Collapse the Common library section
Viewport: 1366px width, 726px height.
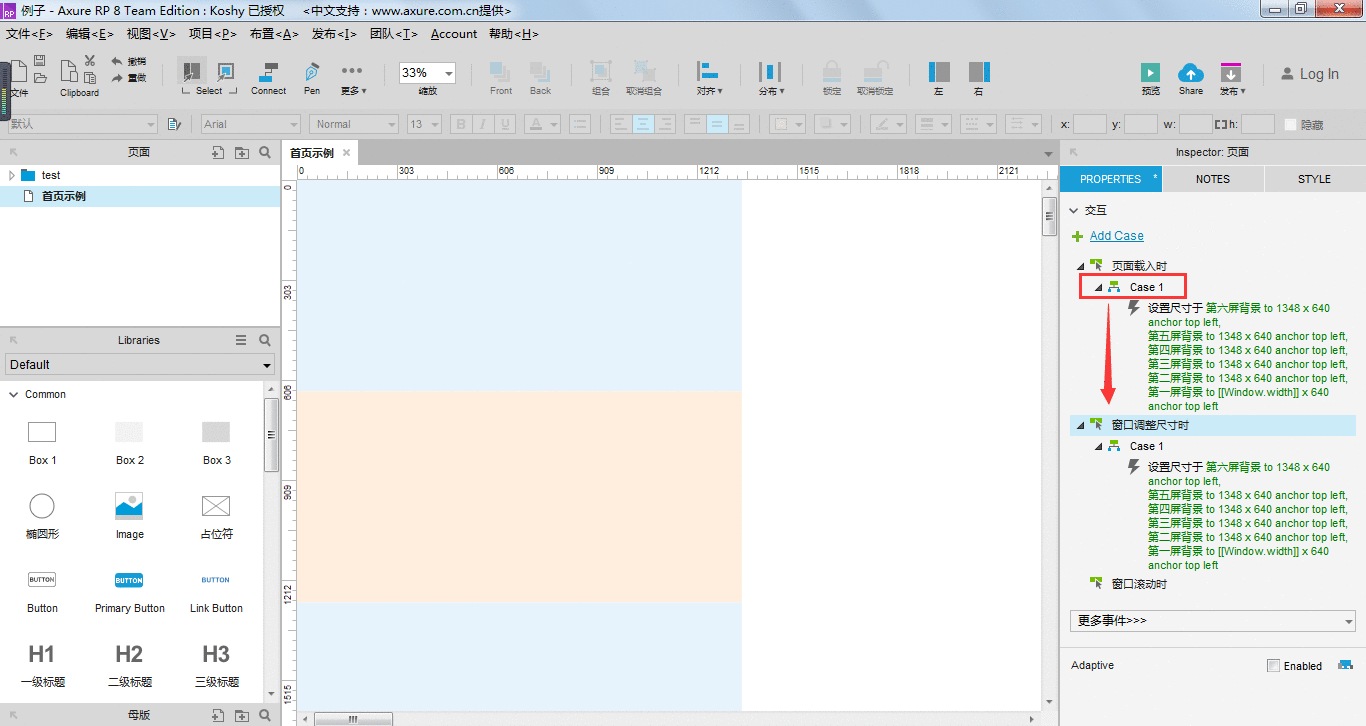(x=13, y=394)
